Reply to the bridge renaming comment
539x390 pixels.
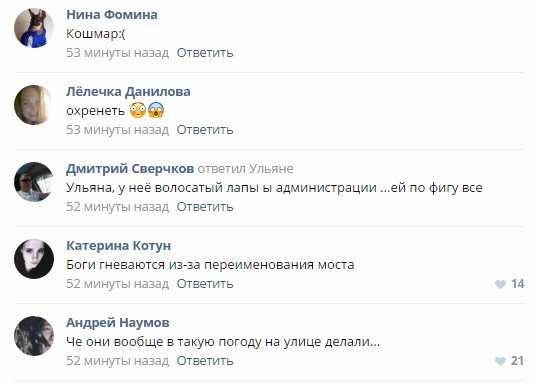point(205,283)
